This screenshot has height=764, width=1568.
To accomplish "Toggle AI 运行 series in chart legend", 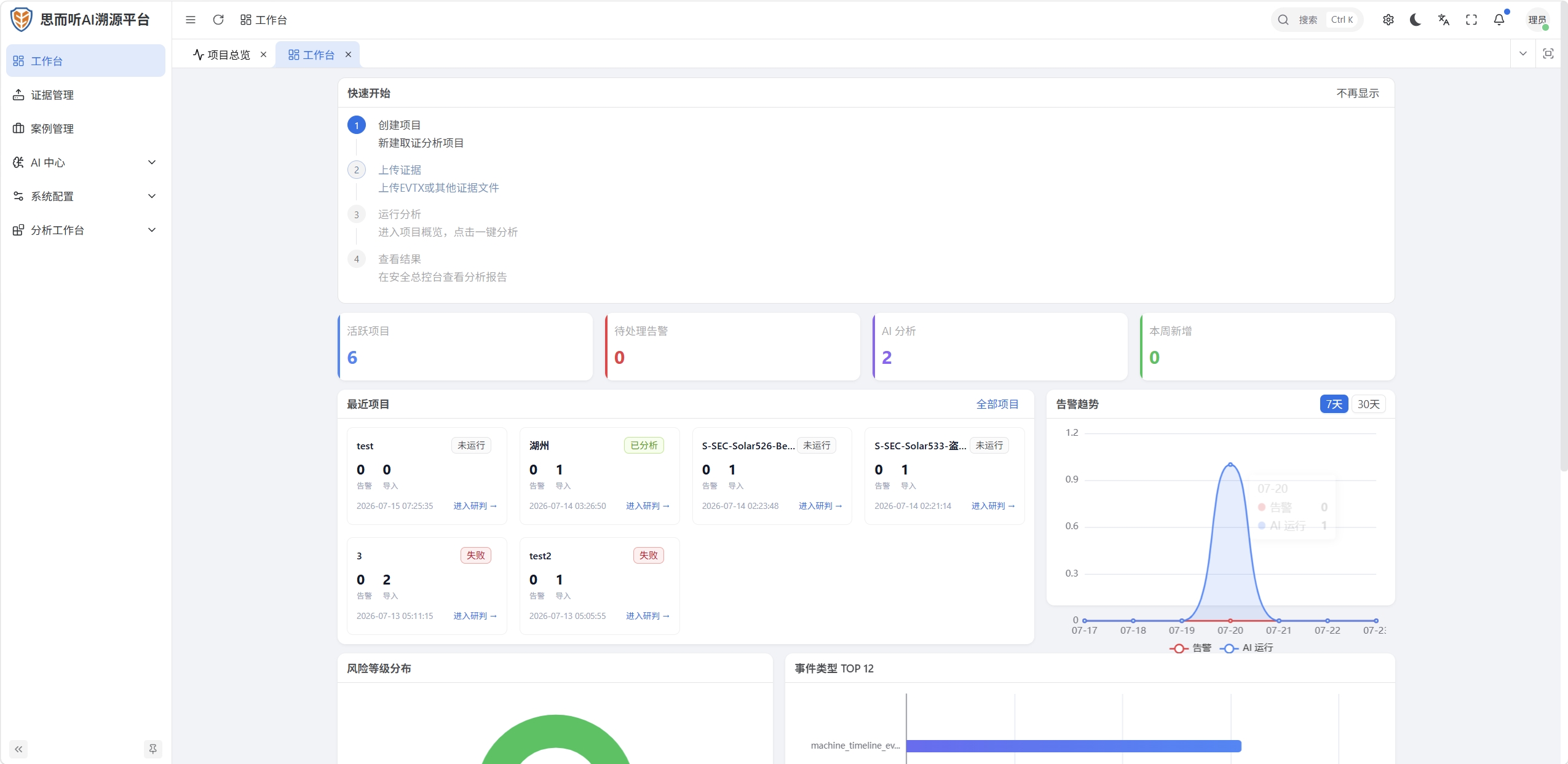I will point(1246,648).
